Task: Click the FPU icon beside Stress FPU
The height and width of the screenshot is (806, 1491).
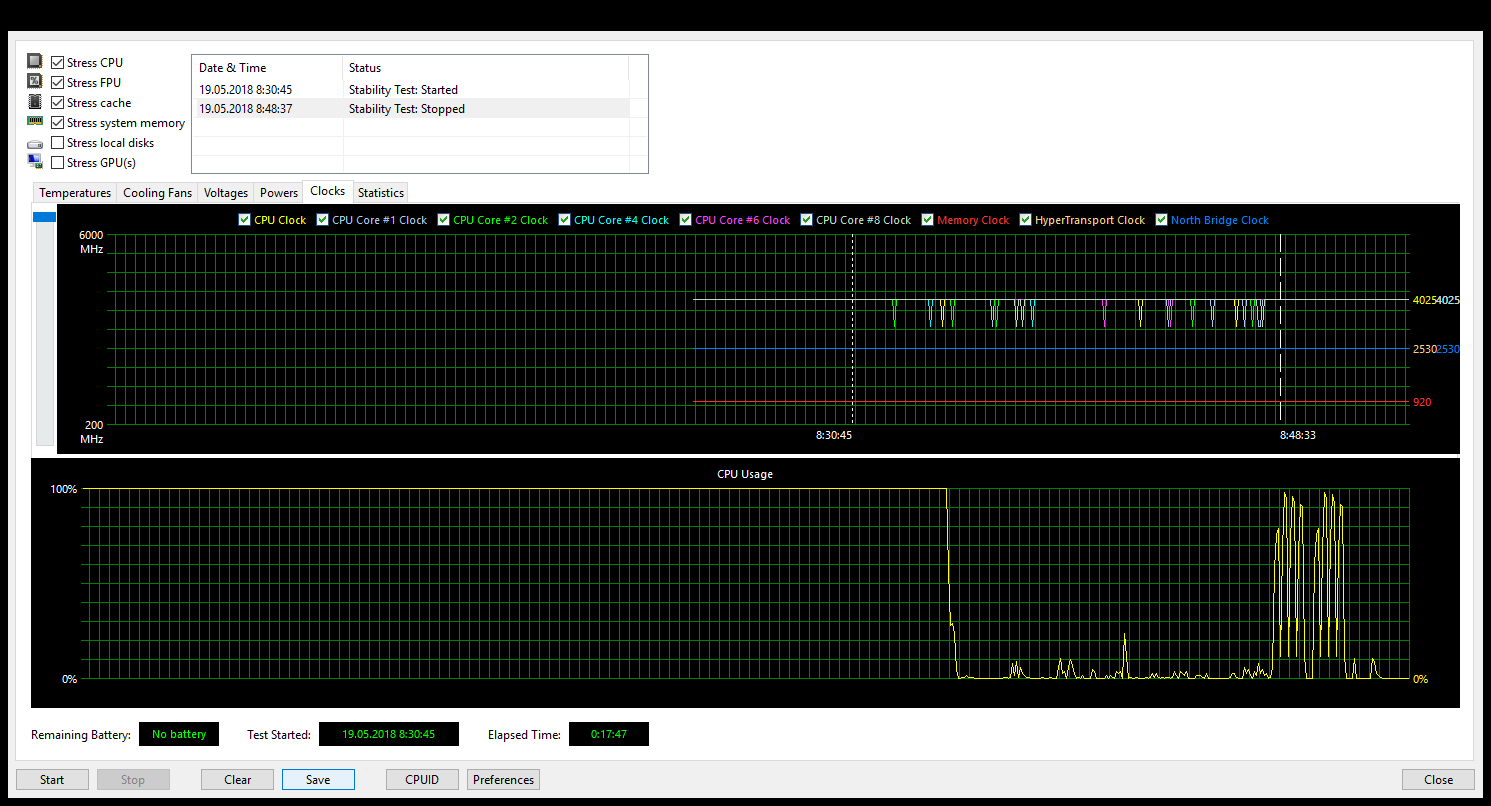Action: (x=35, y=82)
